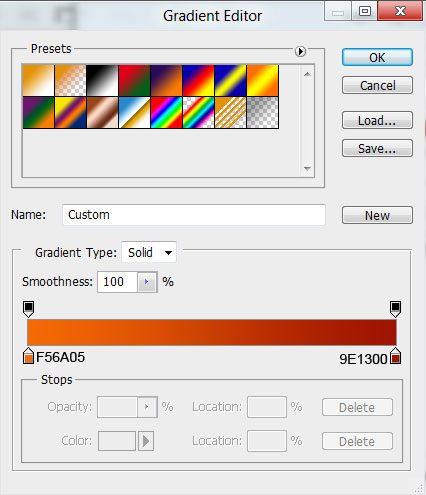Screen dimensions: 426x495
Task: Click OK to confirm the gradient
Action: pyautogui.click(x=377, y=57)
